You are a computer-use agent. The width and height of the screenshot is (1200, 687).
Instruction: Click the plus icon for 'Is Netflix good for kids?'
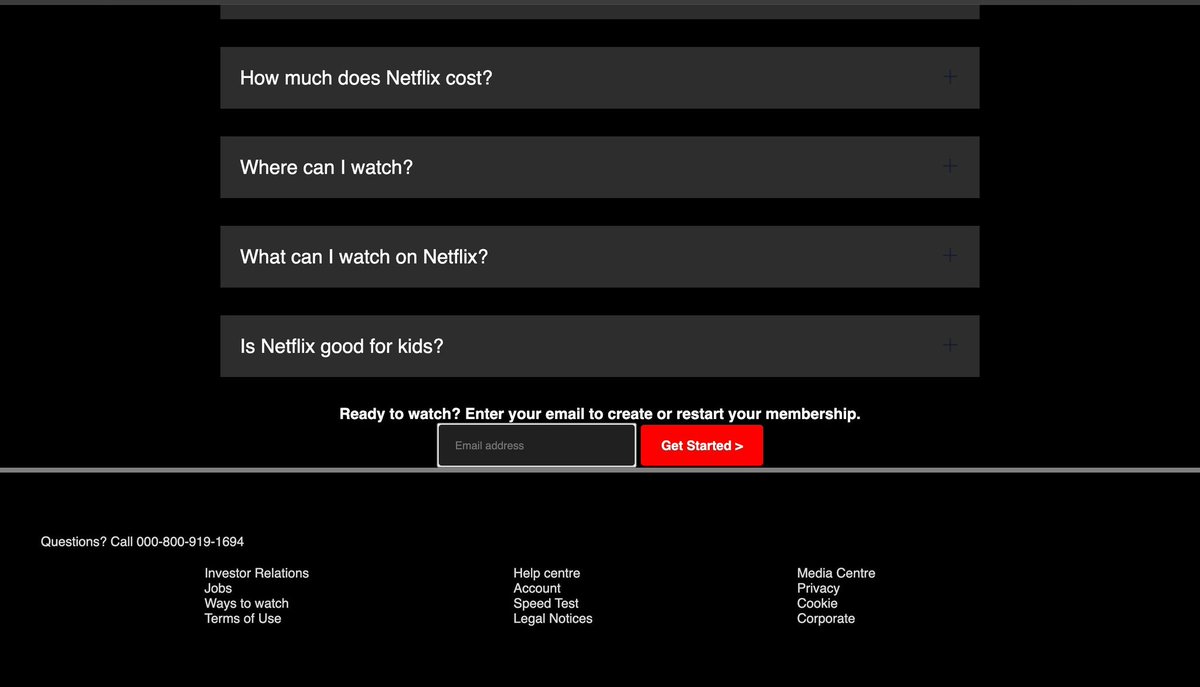tap(950, 345)
